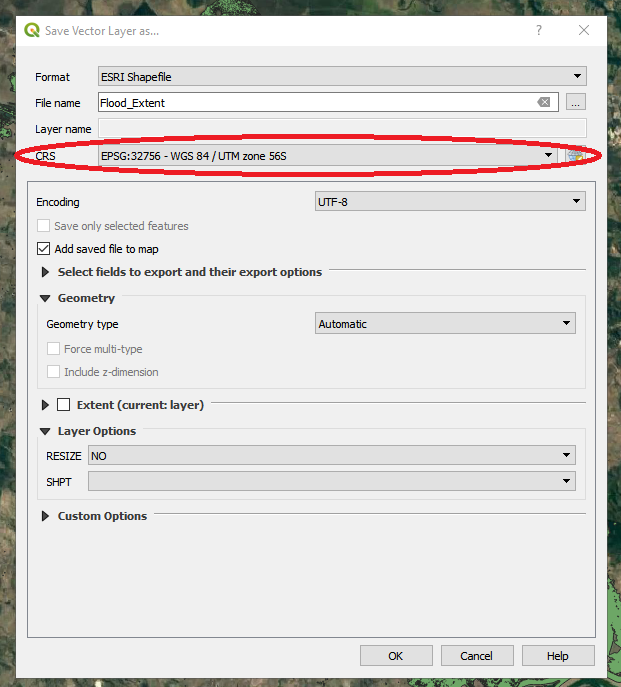Collapse the Layer Options section
621x687 pixels.
pos(45,431)
